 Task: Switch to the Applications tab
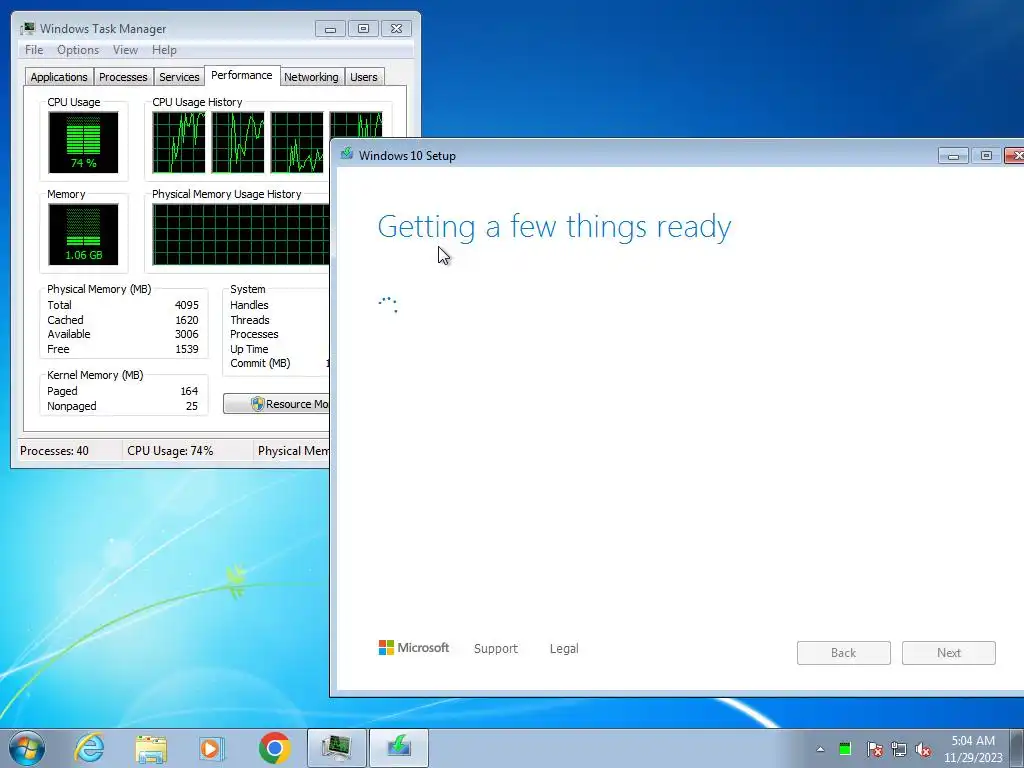pyautogui.click(x=59, y=77)
